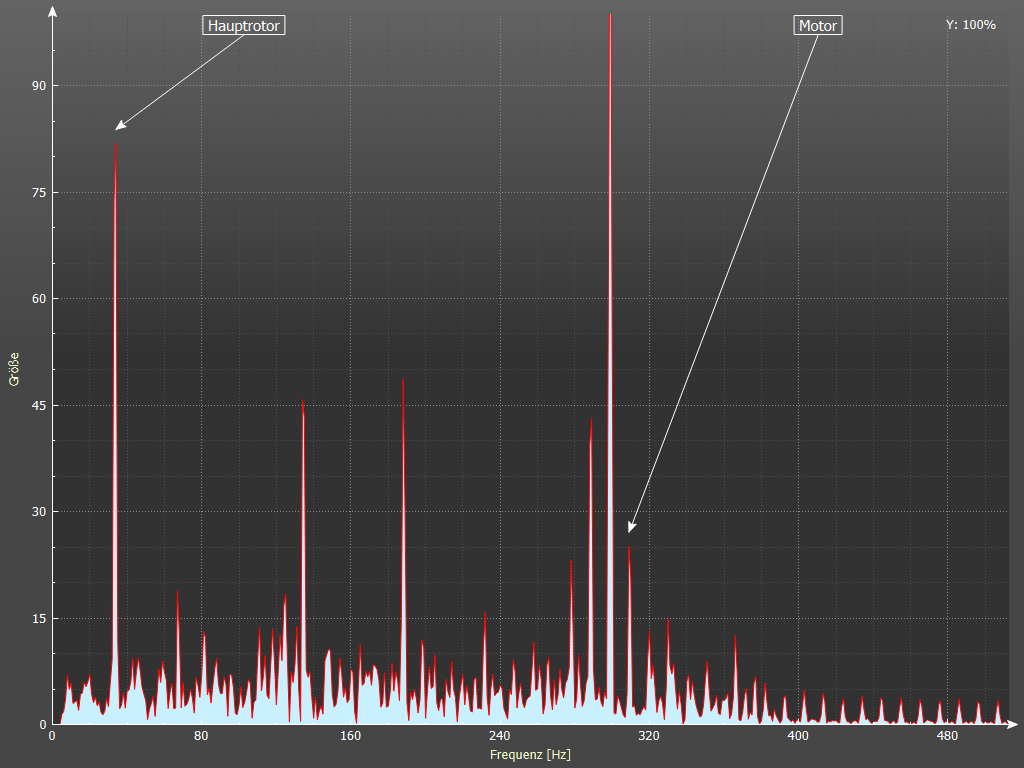This screenshot has height=768, width=1024.
Task: Click the 80 tick on the frequency axis
Action: (x=201, y=737)
